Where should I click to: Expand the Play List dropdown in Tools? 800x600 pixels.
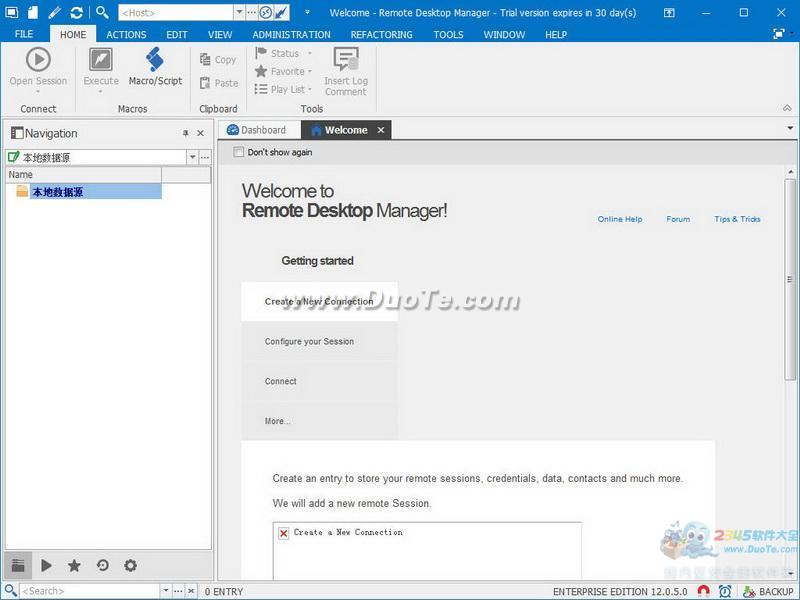(309, 89)
